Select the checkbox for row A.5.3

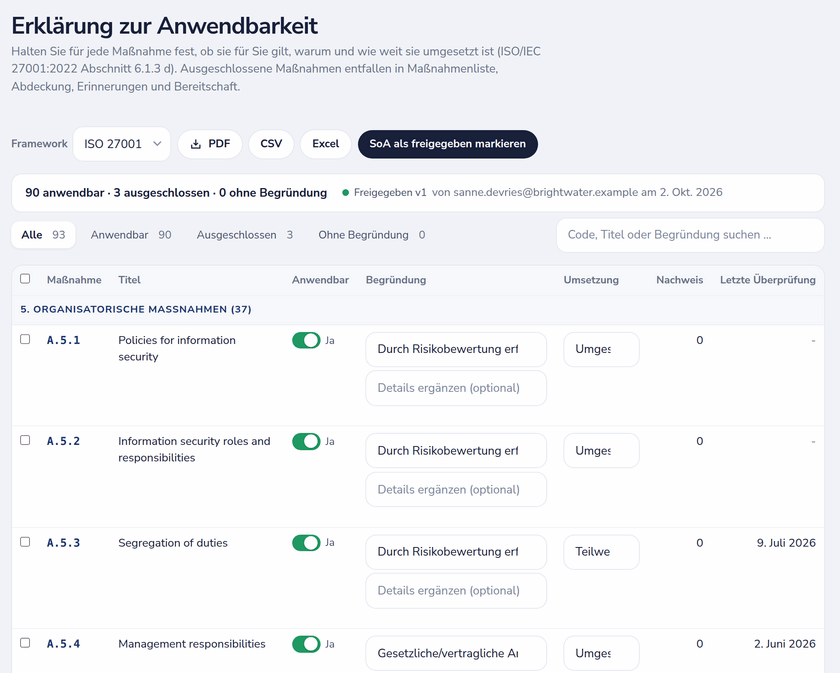click(x=25, y=542)
